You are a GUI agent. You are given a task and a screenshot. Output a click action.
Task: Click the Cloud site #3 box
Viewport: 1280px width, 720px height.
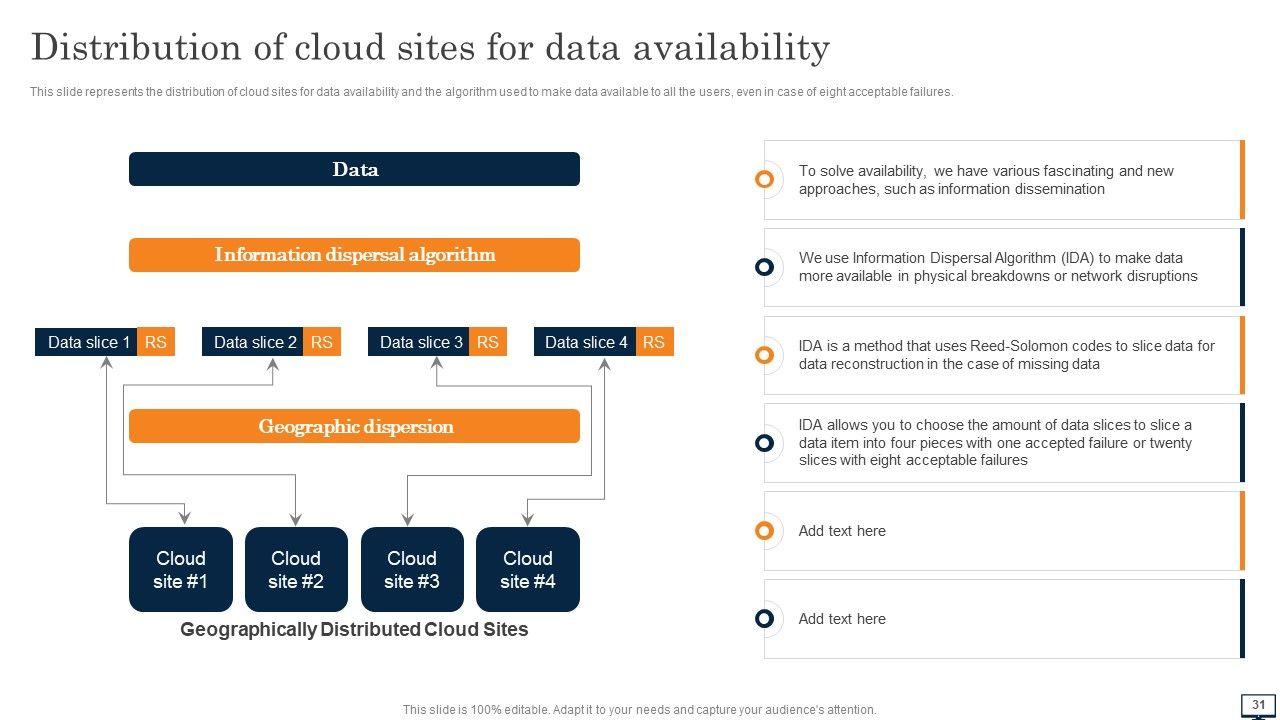pyautogui.click(x=412, y=569)
